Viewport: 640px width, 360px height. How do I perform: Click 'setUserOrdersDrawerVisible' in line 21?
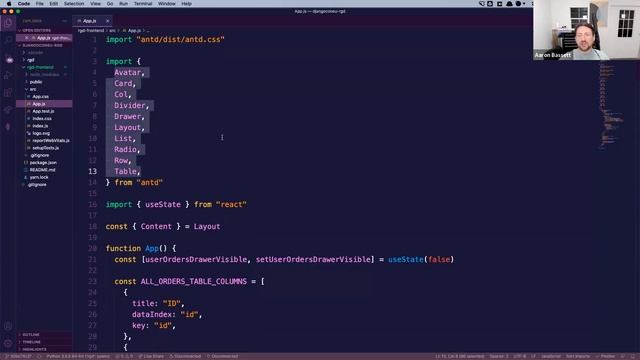pyautogui.click(x=313, y=260)
